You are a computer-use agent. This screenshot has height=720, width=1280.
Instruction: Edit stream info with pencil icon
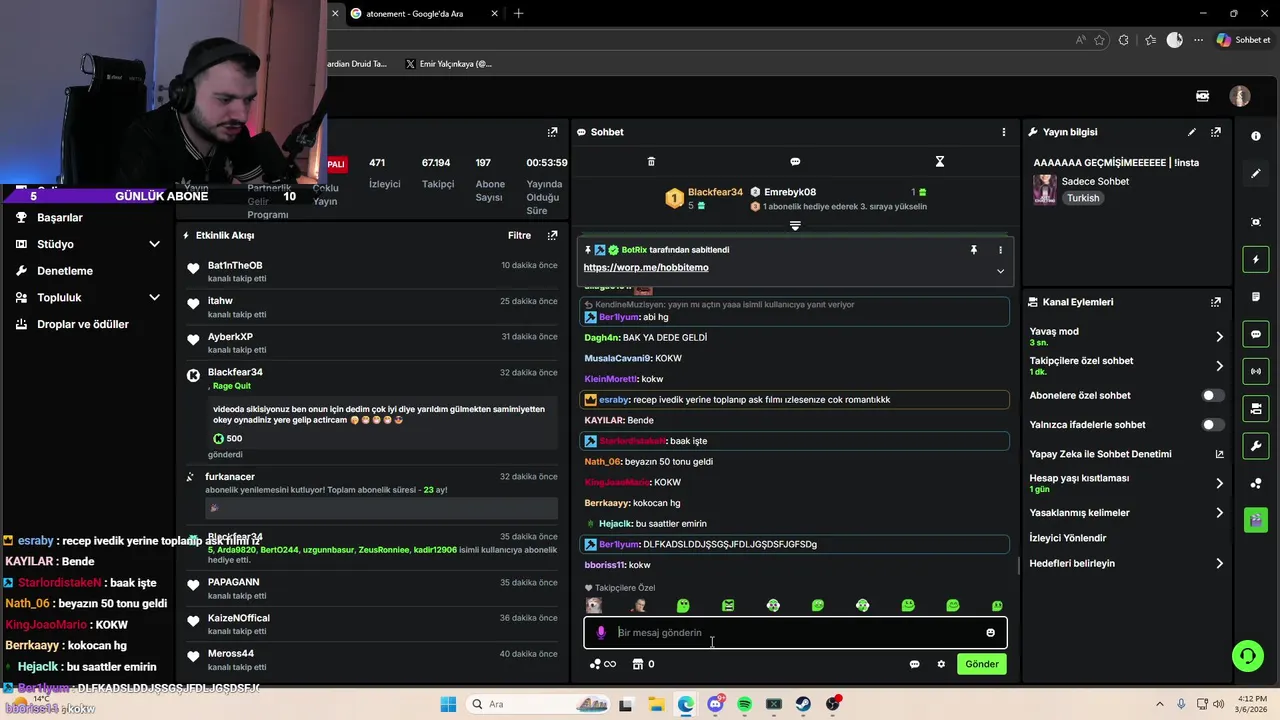(1191, 132)
